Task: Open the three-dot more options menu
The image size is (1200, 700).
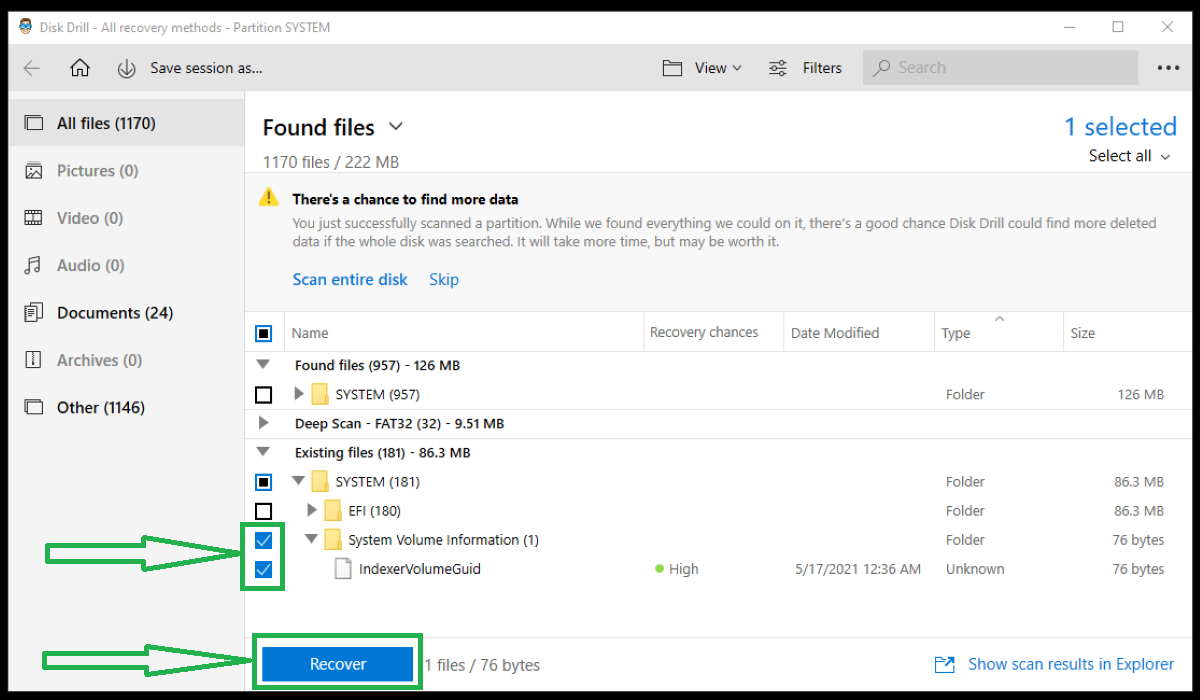Action: (x=1169, y=68)
